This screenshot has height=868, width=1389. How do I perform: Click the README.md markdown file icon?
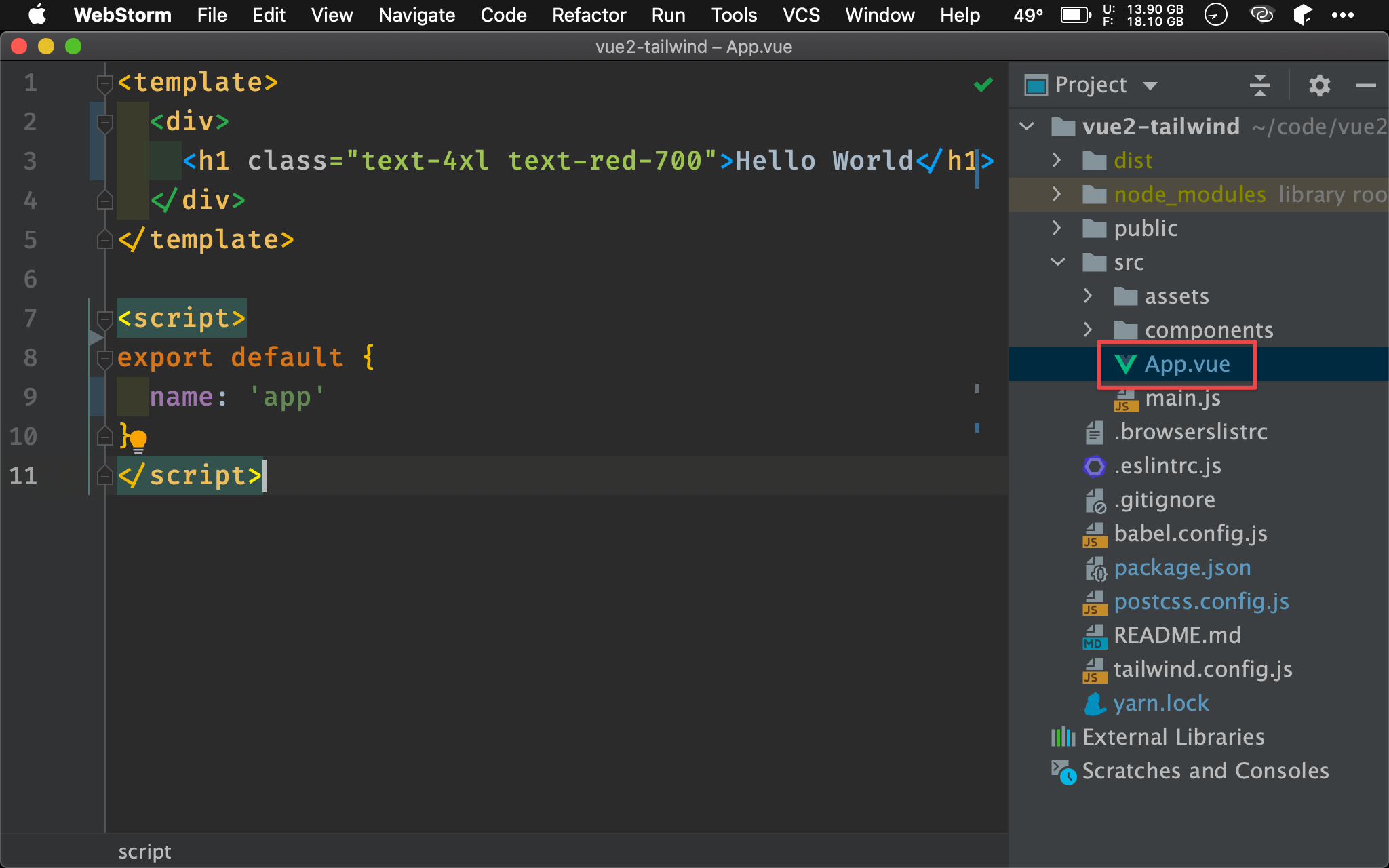pos(1094,636)
